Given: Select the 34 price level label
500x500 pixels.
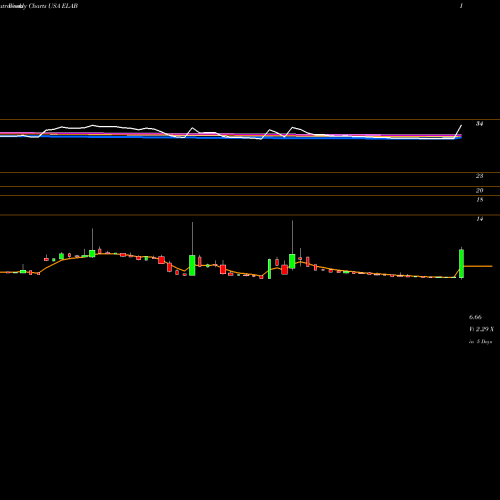Looking at the screenshot, I should pos(479,124).
